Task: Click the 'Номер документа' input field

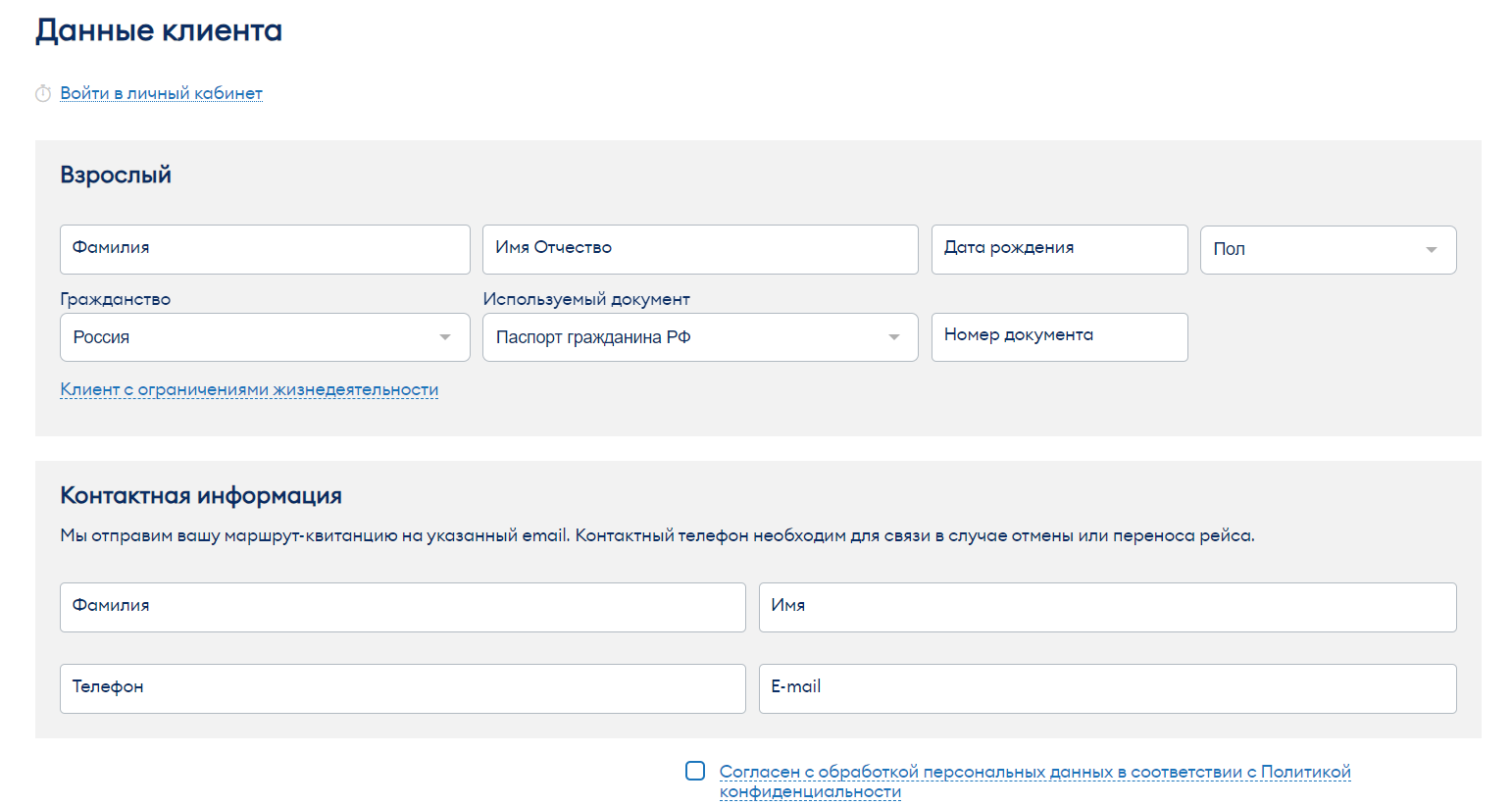Action: (x=1059, y=337)
